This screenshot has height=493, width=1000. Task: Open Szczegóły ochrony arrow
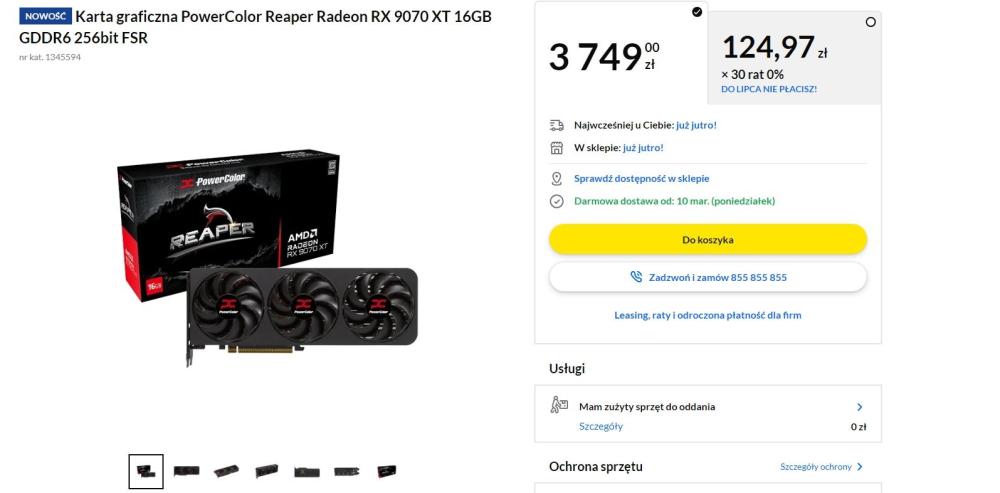tap(860, 467)
